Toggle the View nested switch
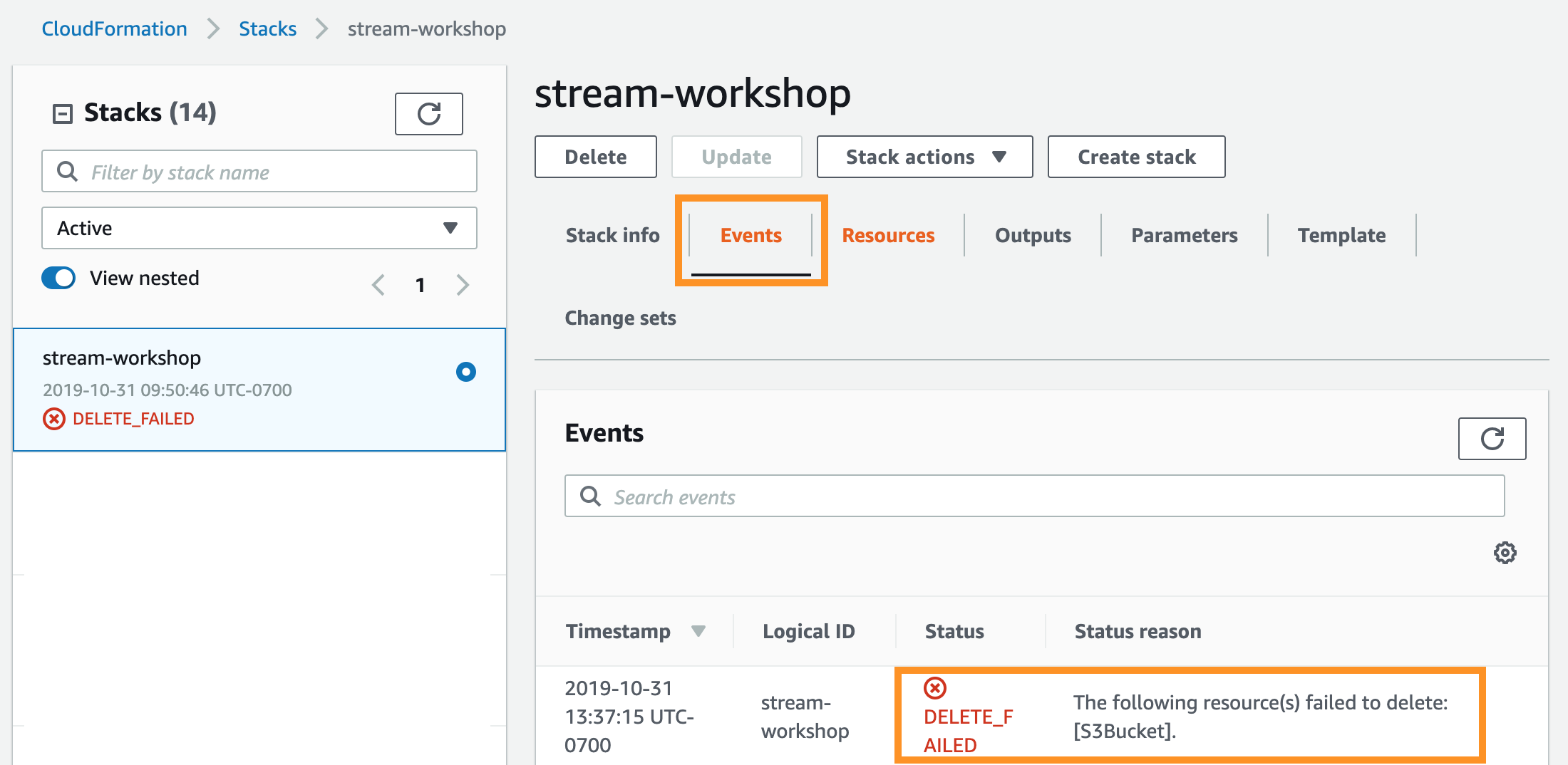The image size is (1568, 765). click(x=58, y=278)
